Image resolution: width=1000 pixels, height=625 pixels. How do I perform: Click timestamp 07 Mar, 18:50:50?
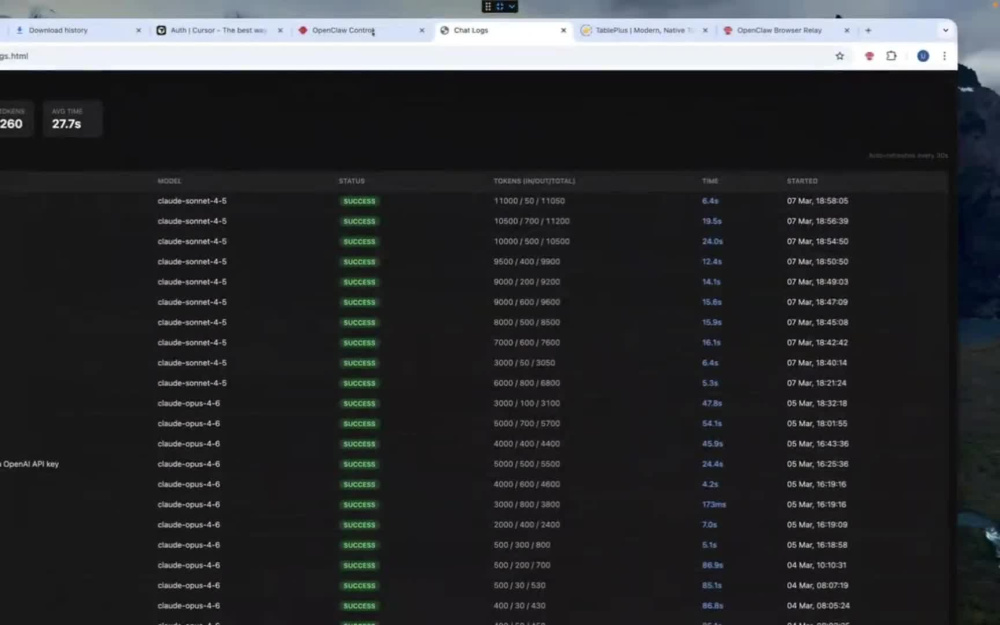tap(817, 261)
